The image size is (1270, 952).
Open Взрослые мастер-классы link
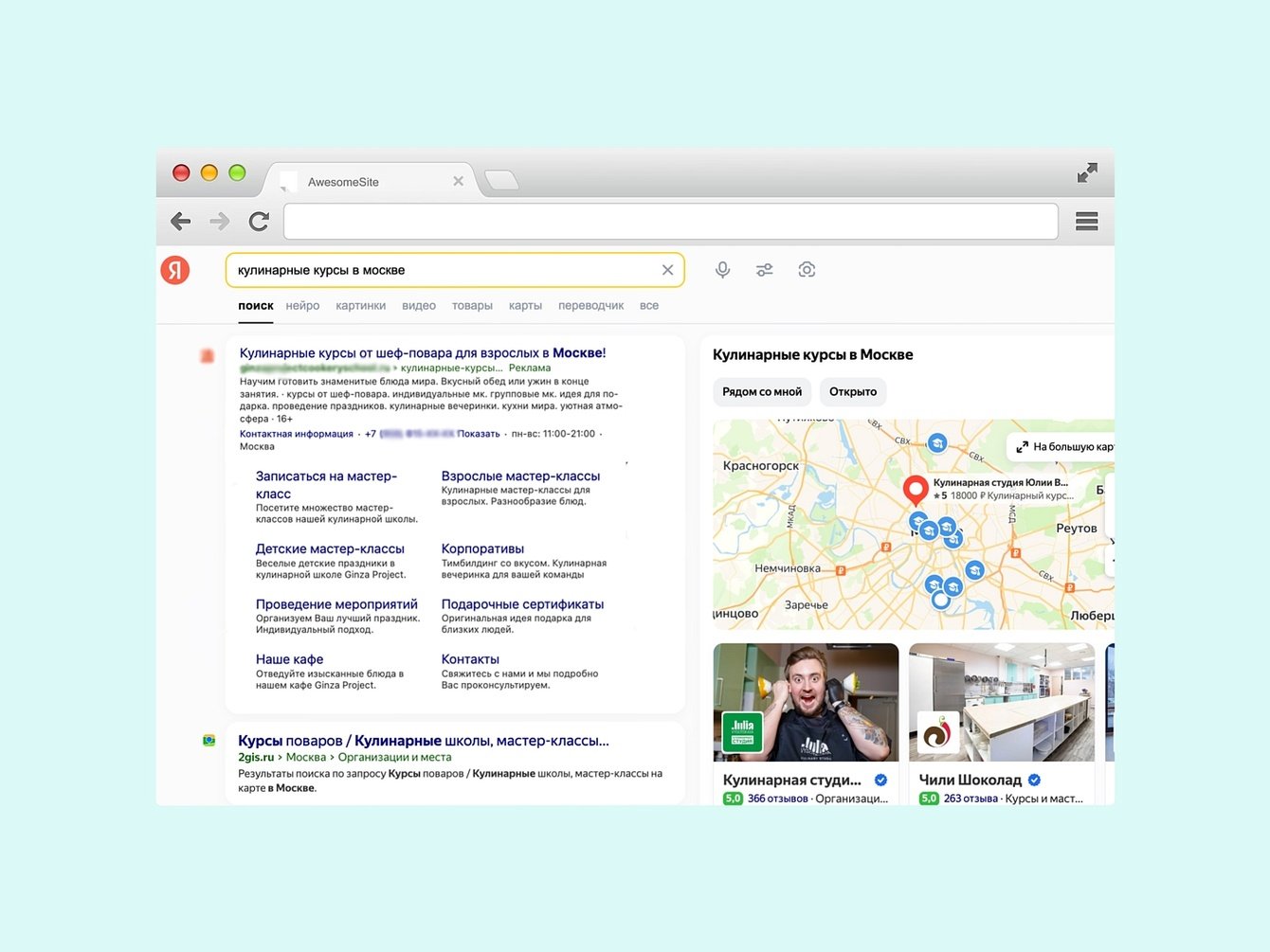click(x=520, y=476)
